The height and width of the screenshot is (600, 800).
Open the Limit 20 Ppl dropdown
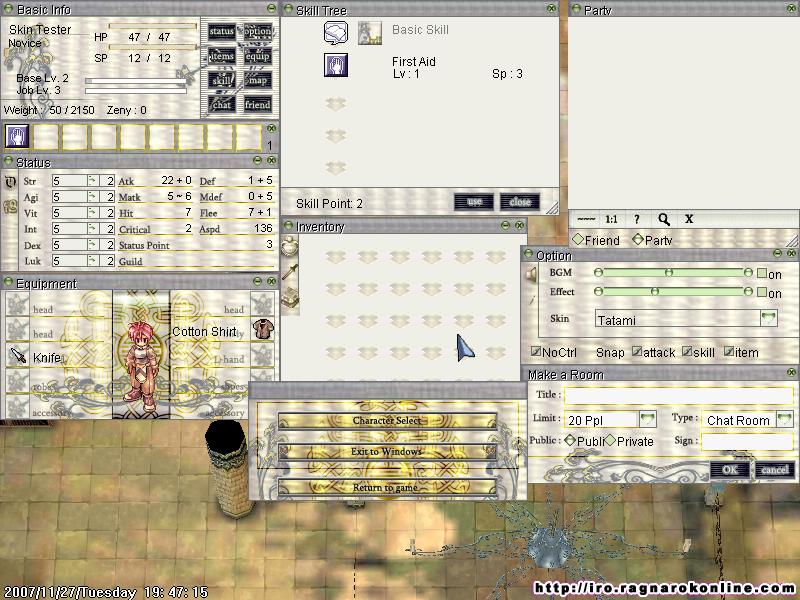tap(647, 419)
